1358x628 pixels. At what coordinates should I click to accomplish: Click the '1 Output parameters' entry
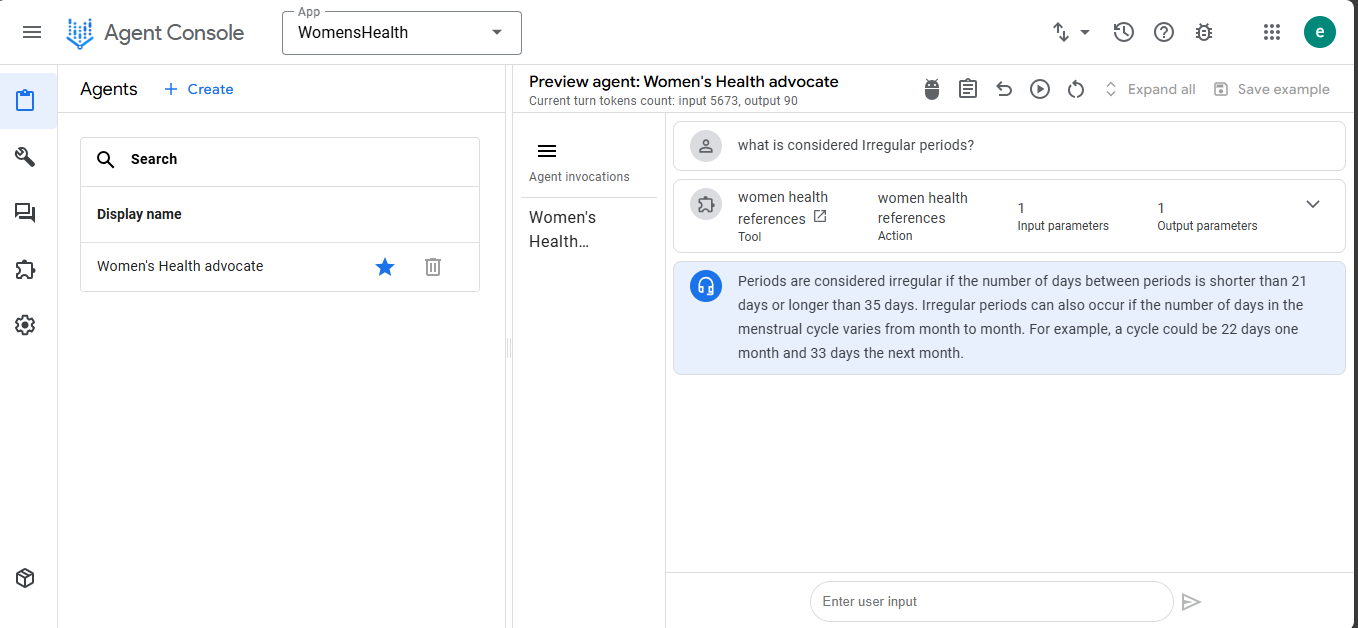pyautogui.click(x=1207, y=216)
